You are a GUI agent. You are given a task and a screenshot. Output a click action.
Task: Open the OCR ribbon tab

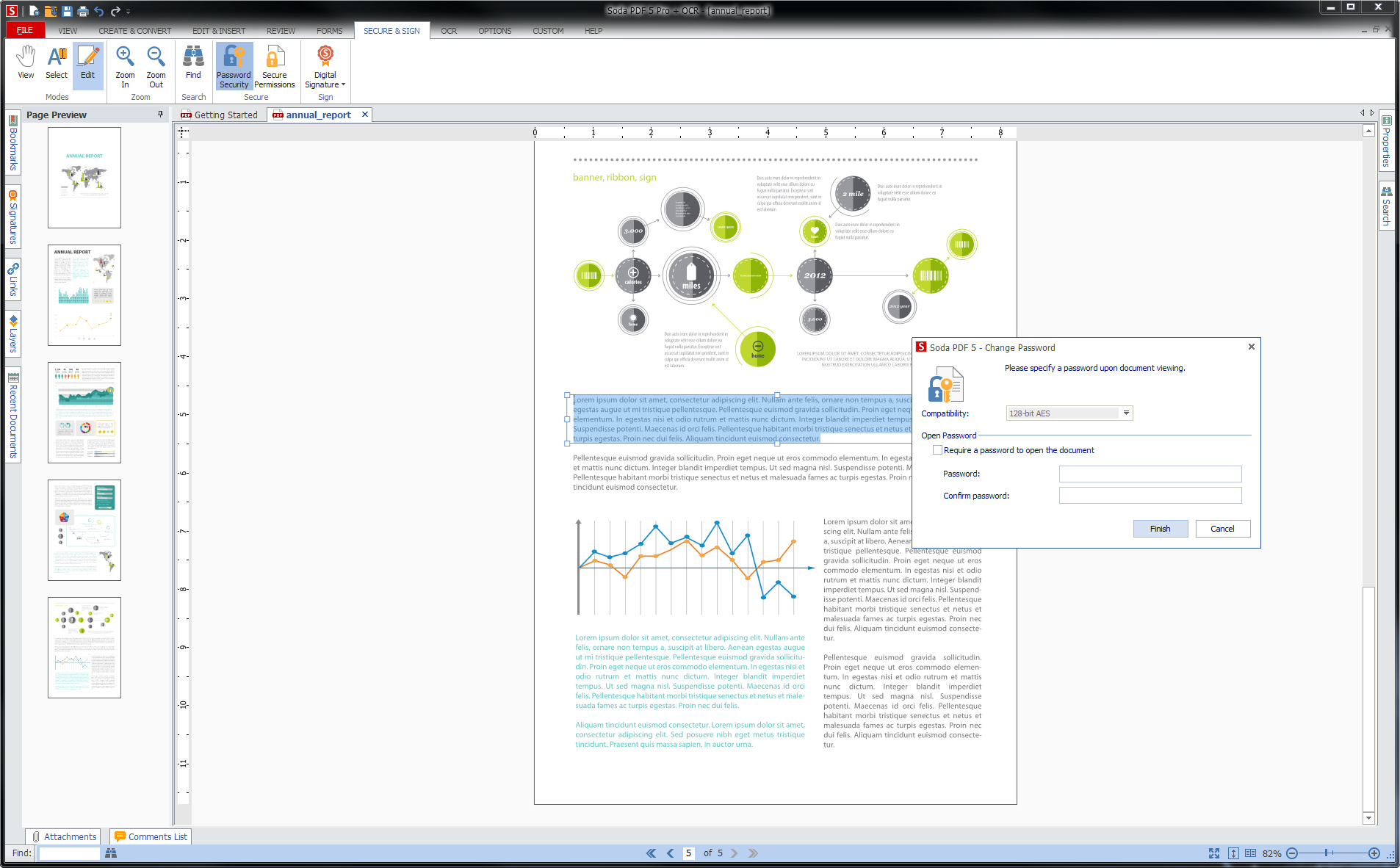tap(449, 31)
